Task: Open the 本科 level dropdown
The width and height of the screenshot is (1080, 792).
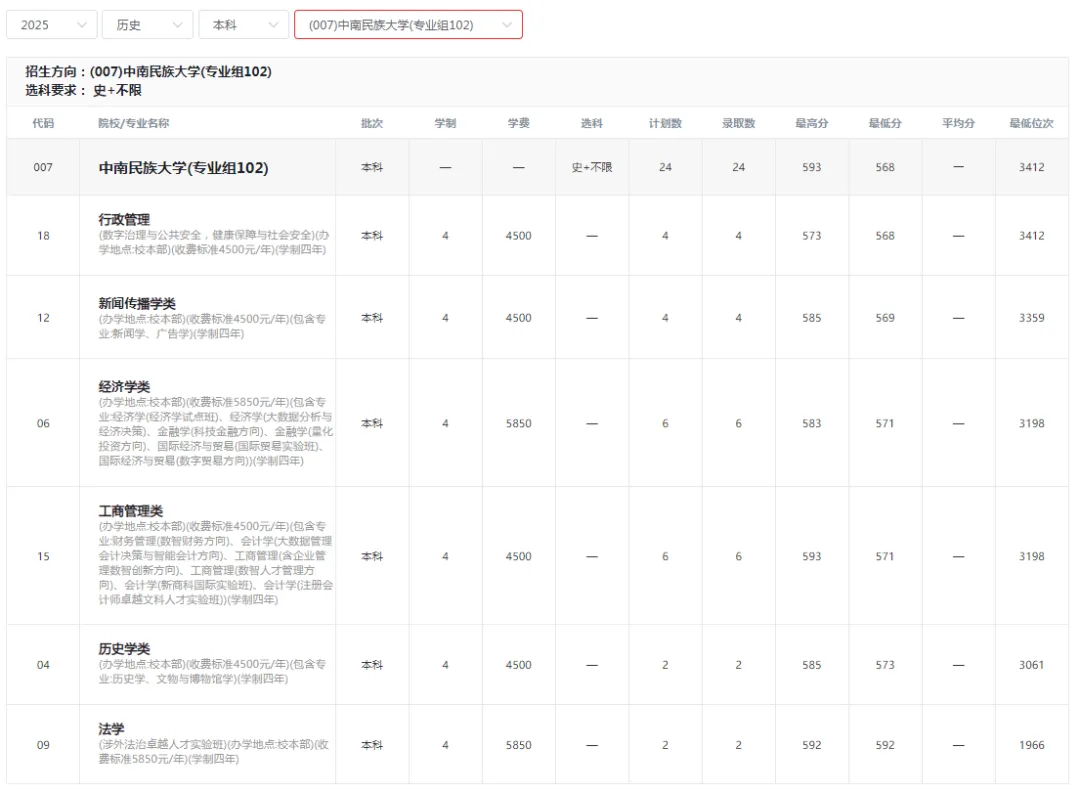Action: coord(243,25)
